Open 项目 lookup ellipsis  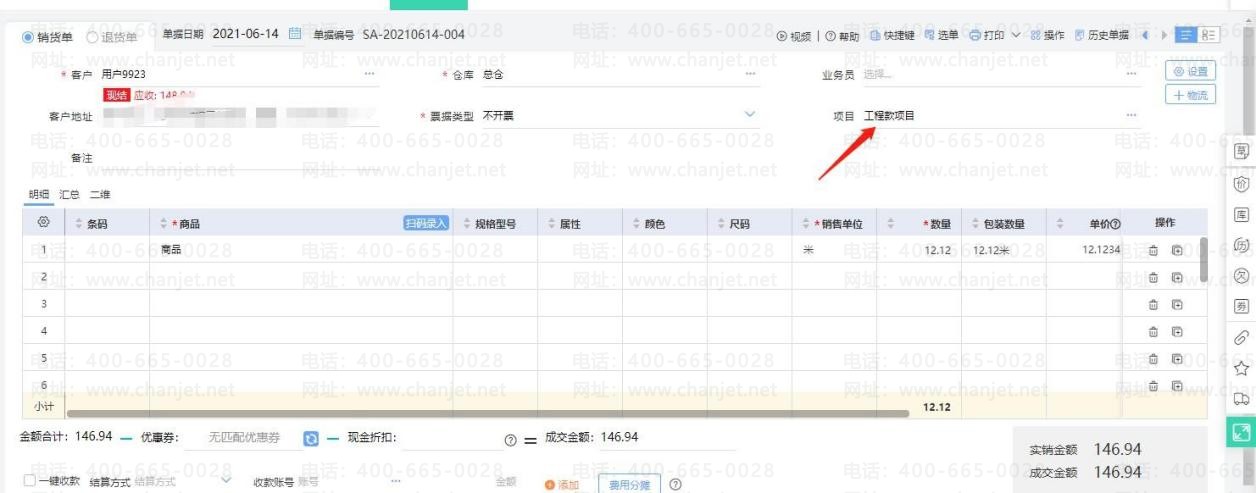click(x=1131, y=115)
